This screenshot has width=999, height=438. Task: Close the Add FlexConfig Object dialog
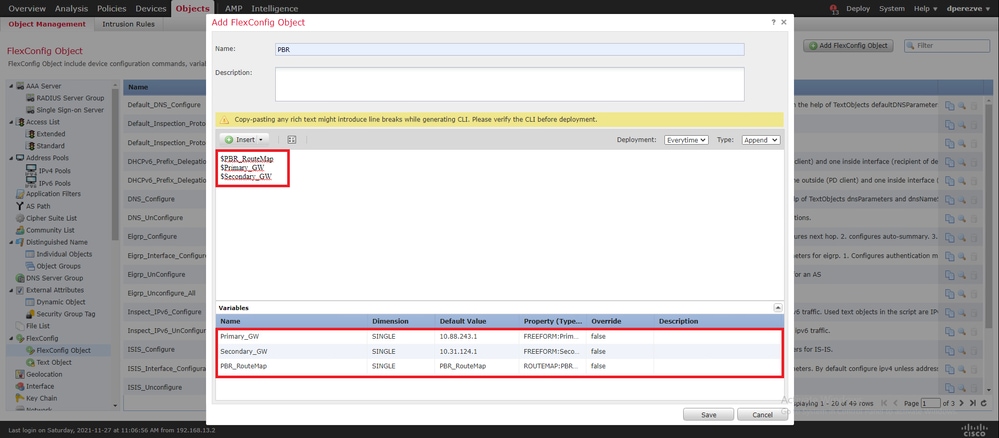pyautogui.click(x=784, y=22)
